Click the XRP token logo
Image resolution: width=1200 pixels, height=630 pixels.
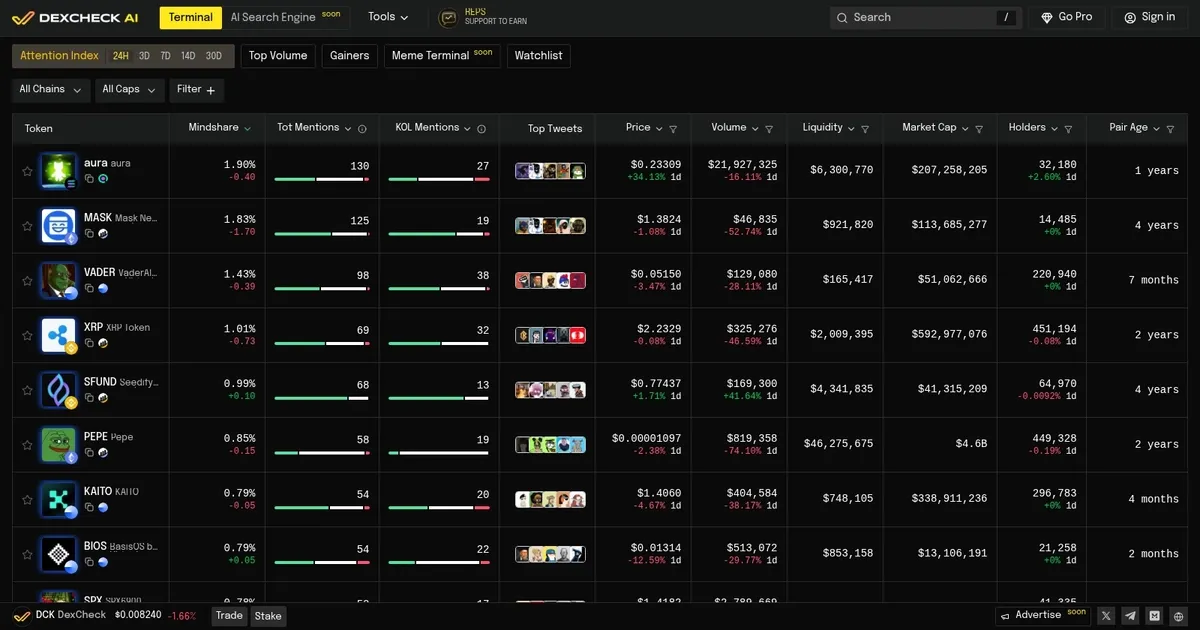[x=59, y=336]
